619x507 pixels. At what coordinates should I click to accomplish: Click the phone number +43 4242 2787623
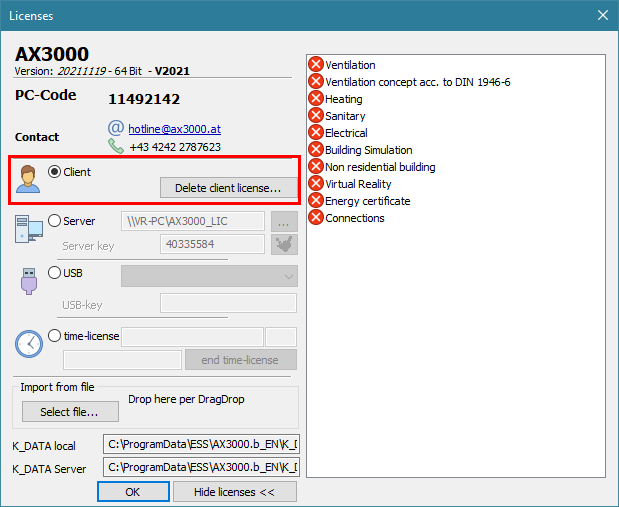175,147
